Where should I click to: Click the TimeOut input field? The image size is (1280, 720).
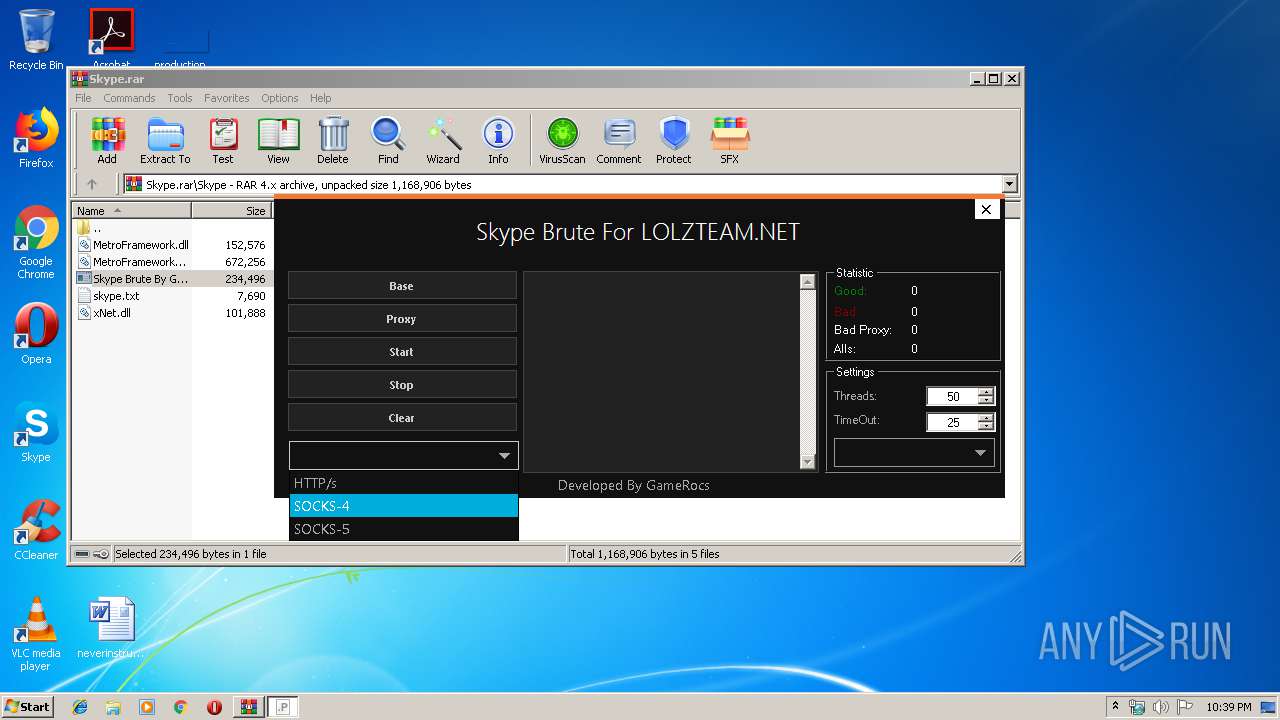click(x=953, y=422)
